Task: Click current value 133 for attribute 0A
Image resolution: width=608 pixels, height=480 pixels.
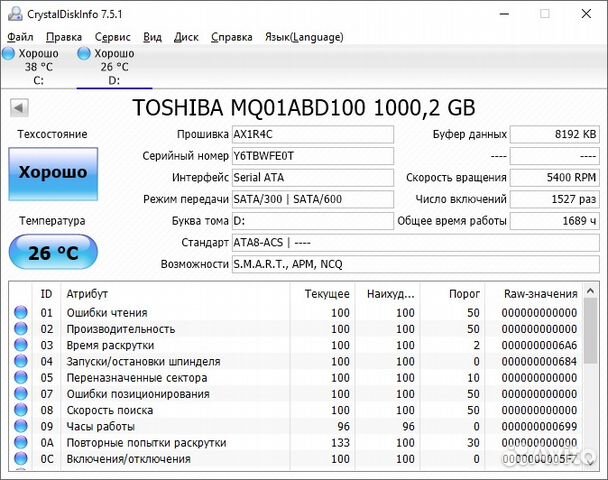Action: pos(340,443)
